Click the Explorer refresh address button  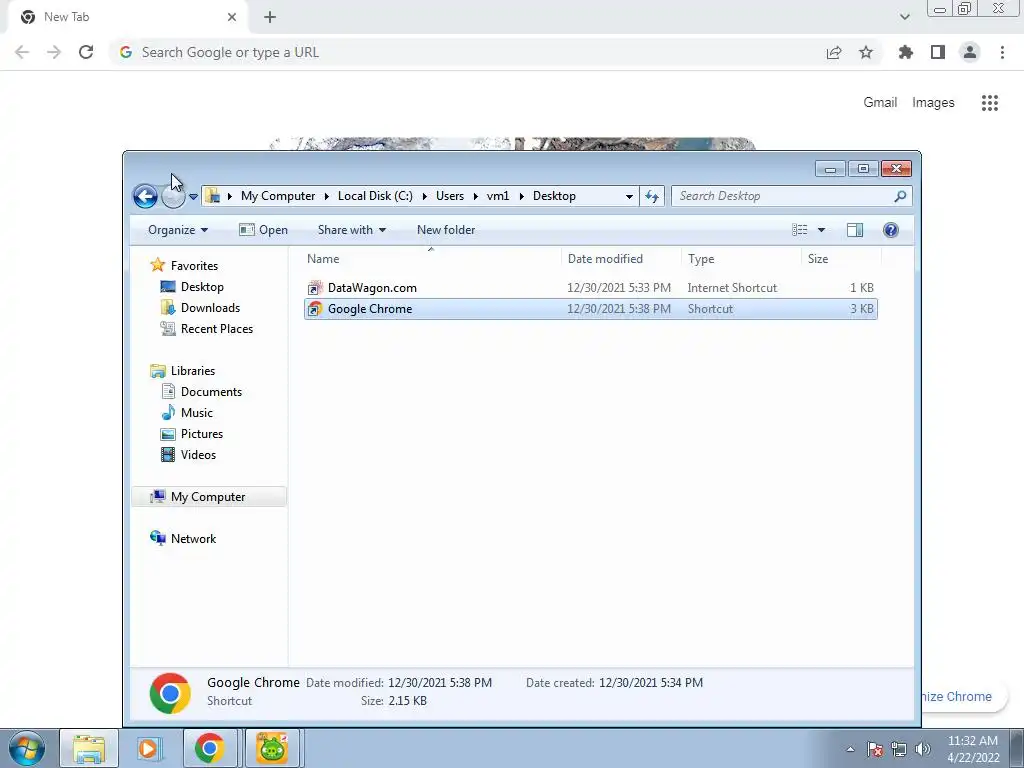pos(652,196)
